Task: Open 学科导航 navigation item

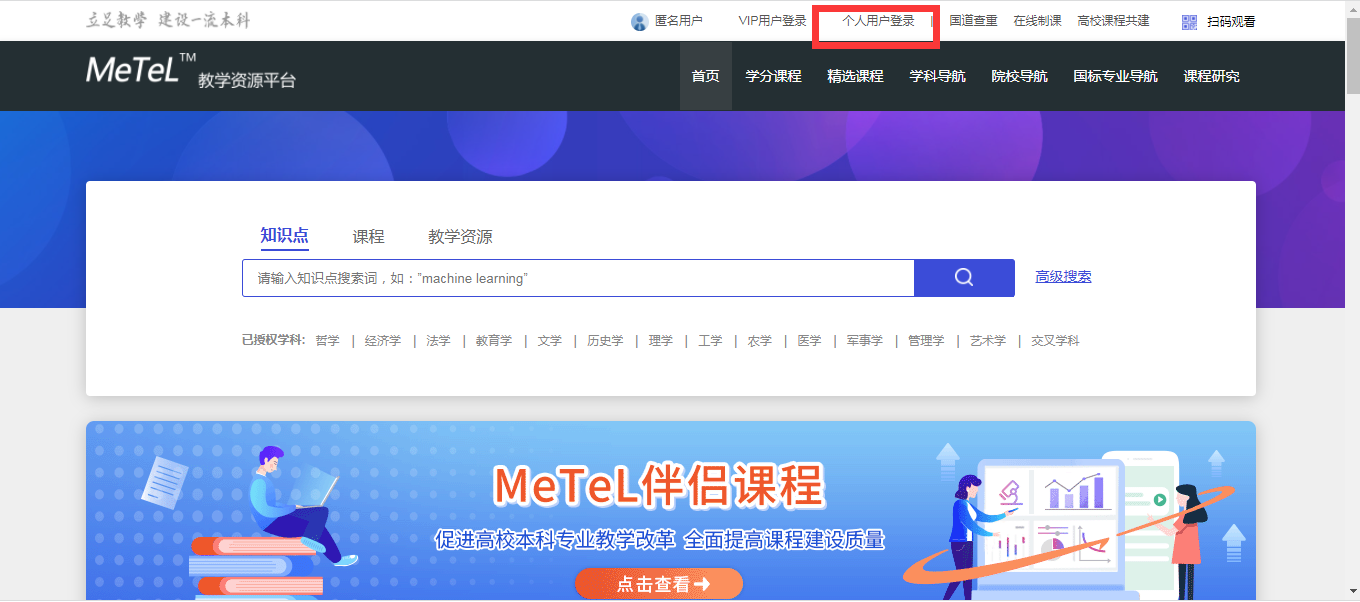Action: tap(937, 76)
